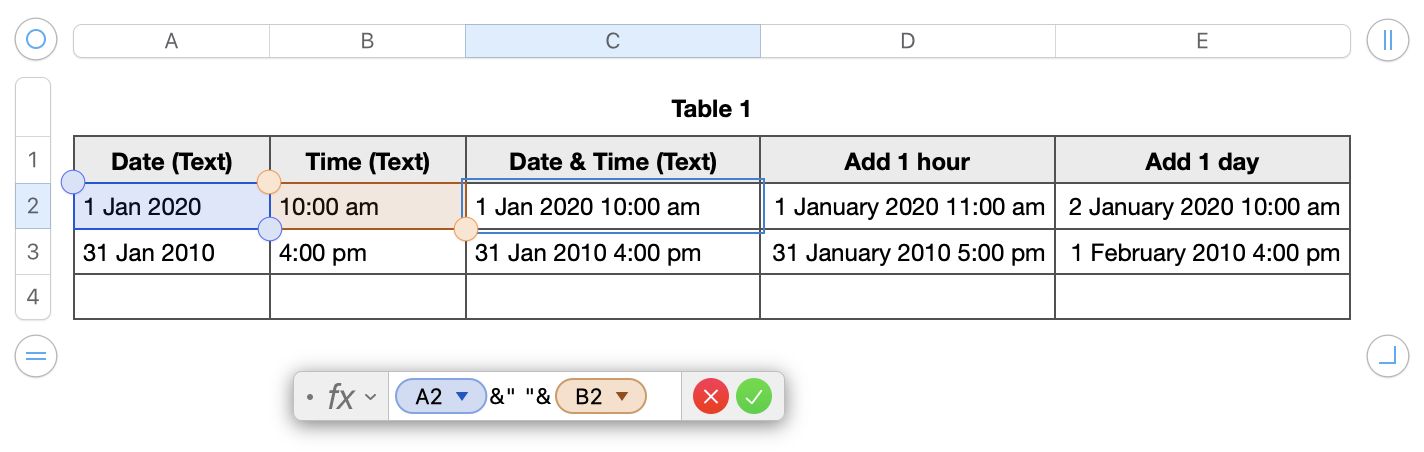Click the add column handle at top-right
Screen dimensions: 1424x452
(x=1387, y=40)
